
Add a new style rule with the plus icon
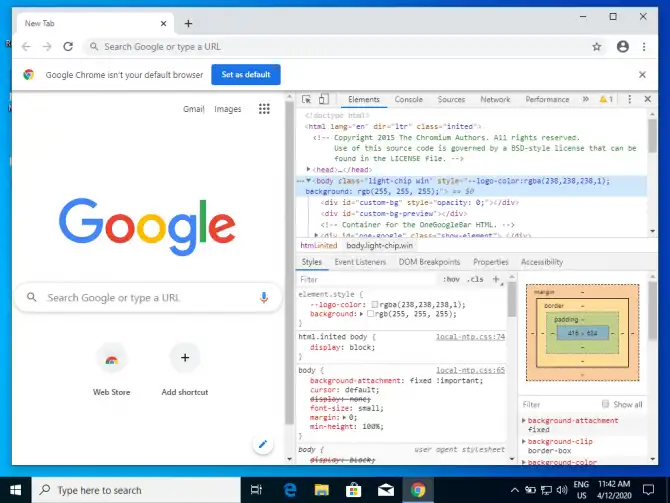click(496, 279)
